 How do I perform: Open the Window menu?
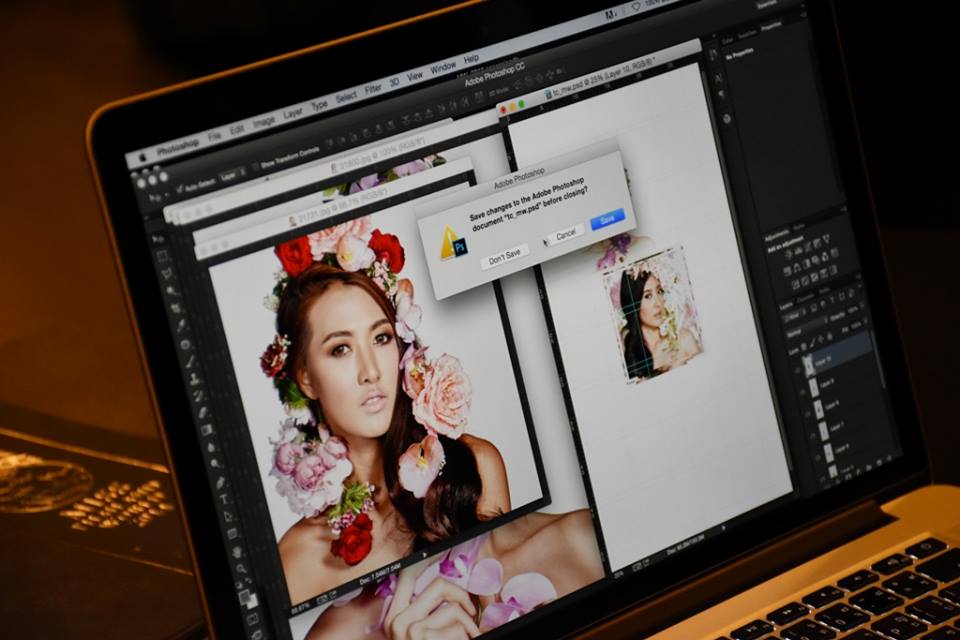(x=443, y=67)
